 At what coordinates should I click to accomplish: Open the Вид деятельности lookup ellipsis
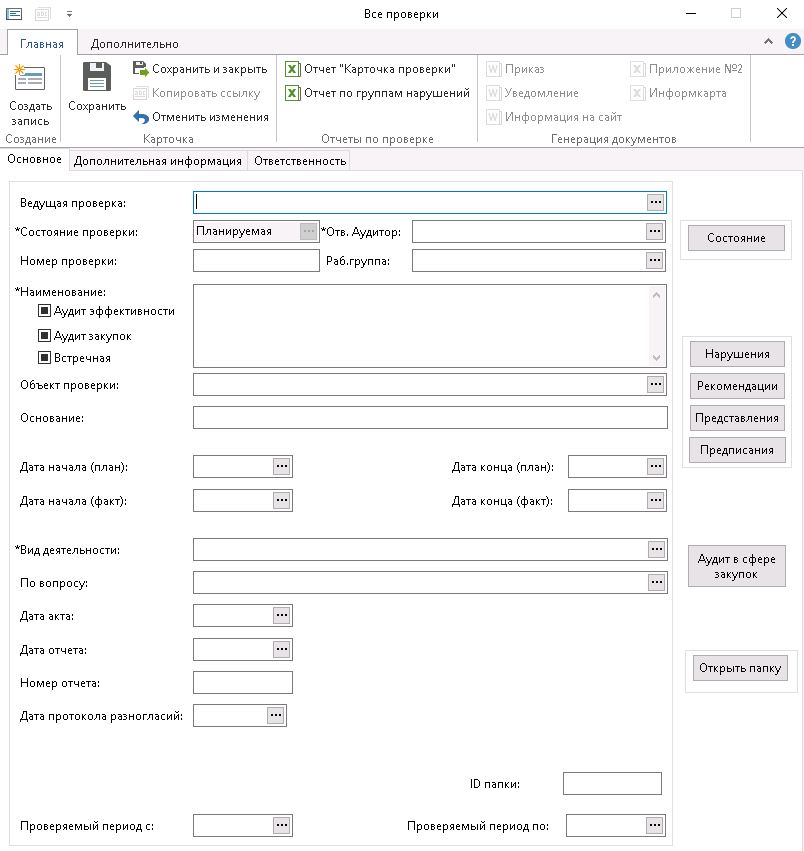click(x=657, y=549)
